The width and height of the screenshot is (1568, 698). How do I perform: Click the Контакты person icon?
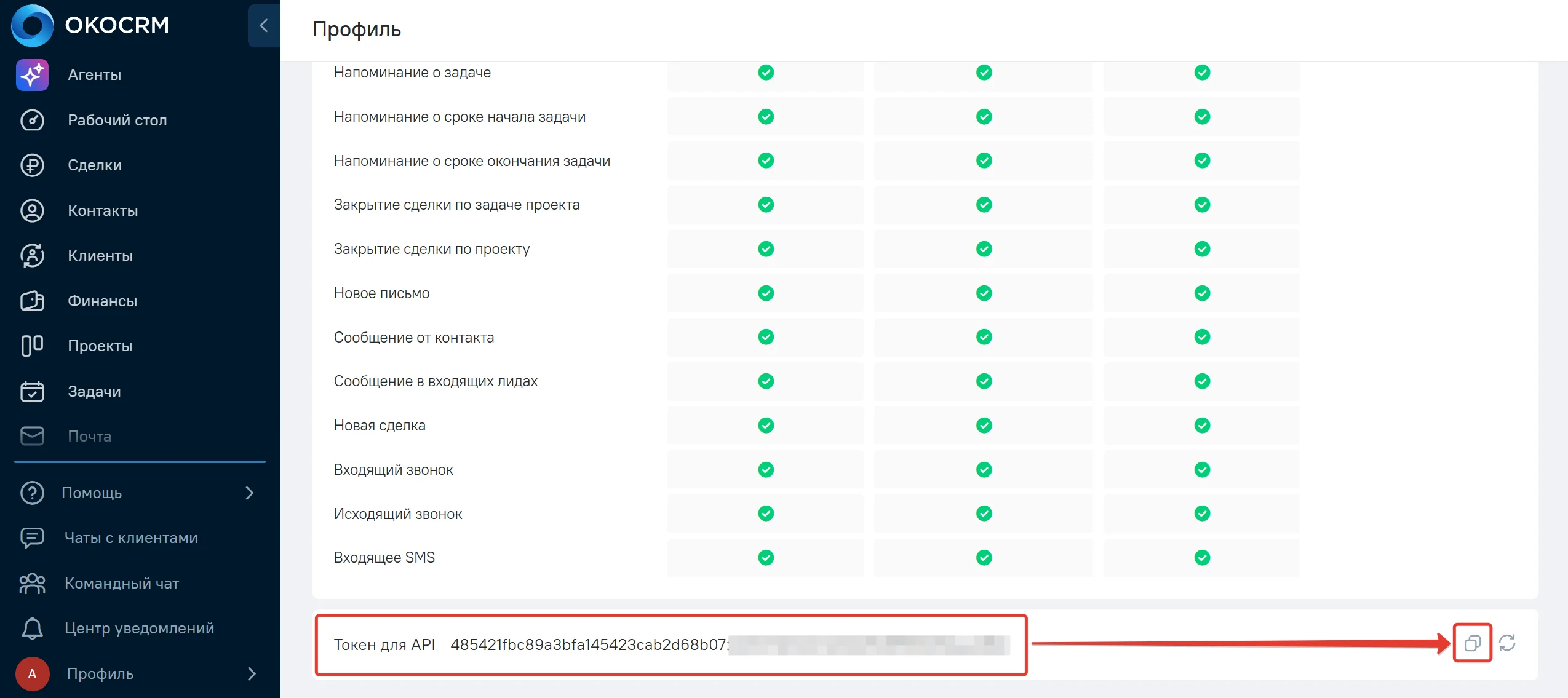tap(32, 210)
